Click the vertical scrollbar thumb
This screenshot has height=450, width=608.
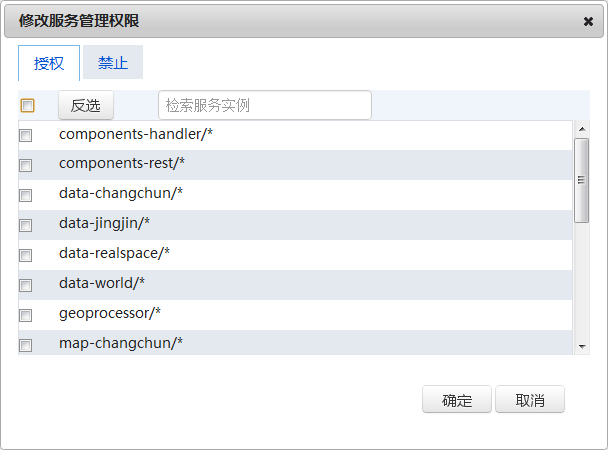point(581,180)
